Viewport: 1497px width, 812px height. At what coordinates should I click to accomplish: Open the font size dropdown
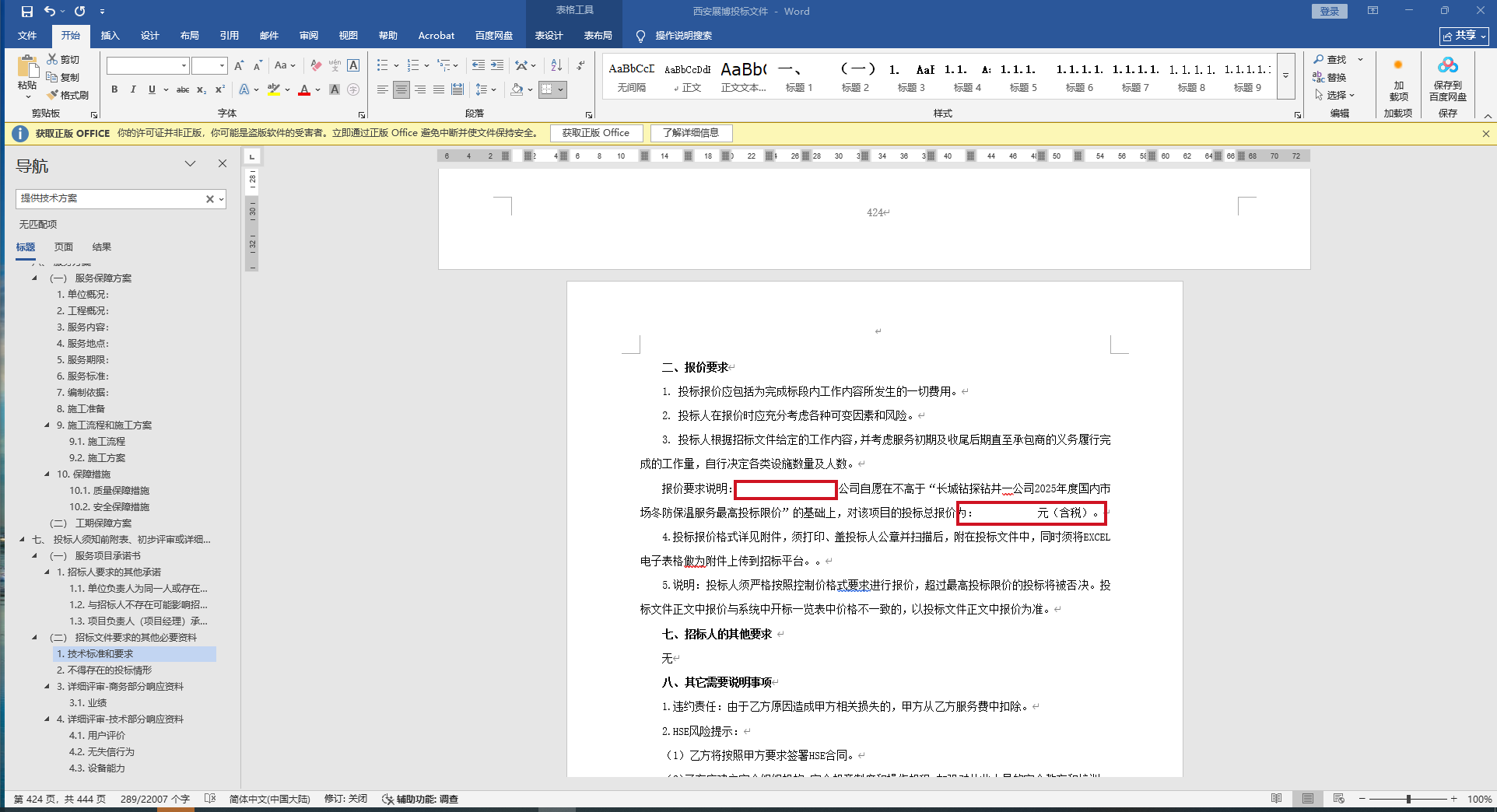click(x=222, y=66)
